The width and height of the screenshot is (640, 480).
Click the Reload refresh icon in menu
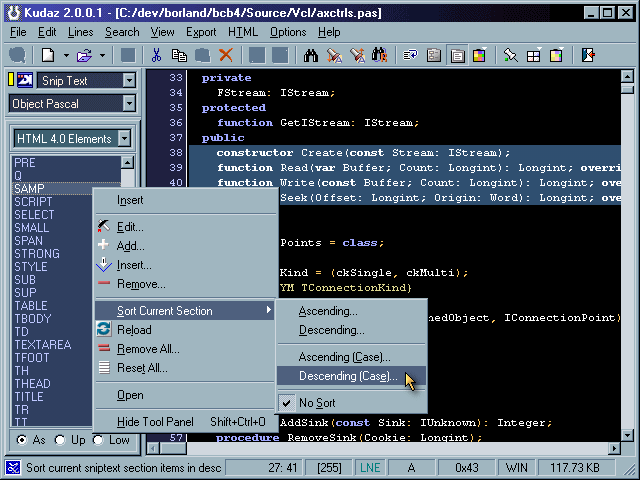tap(104, 329)
